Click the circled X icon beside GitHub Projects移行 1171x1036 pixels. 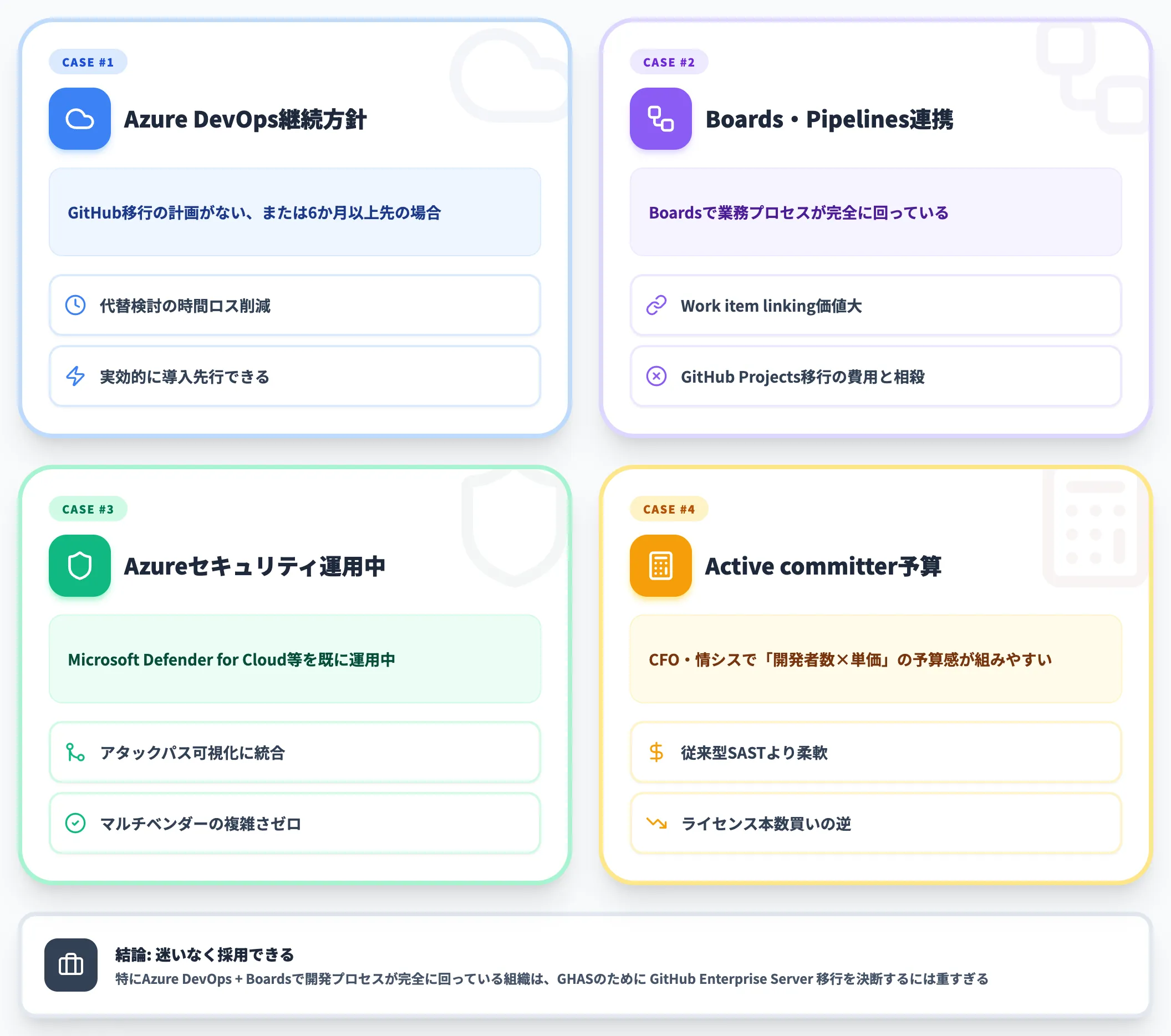coord(656,377)
